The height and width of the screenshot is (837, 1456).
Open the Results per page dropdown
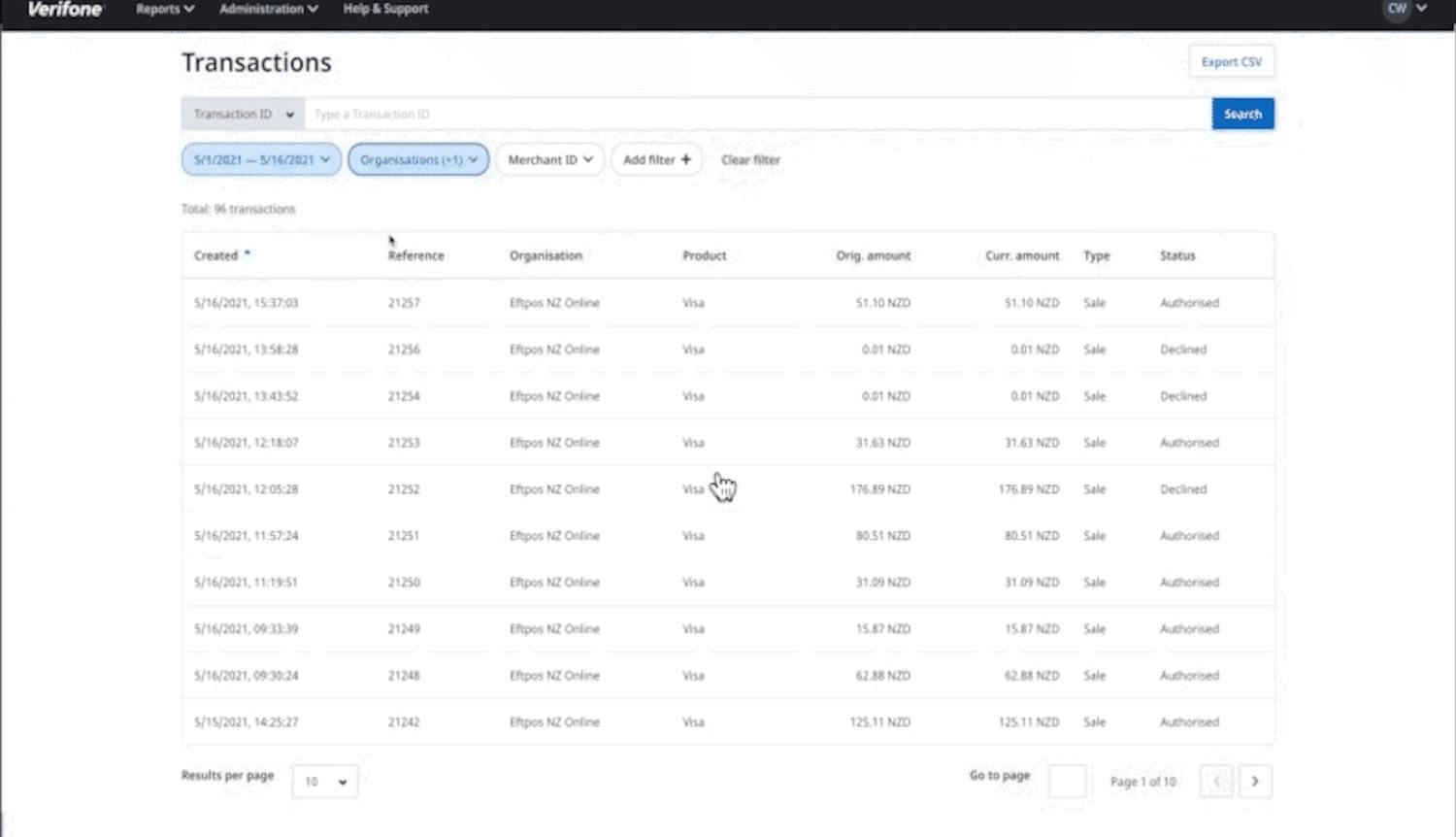coord(325,782)
